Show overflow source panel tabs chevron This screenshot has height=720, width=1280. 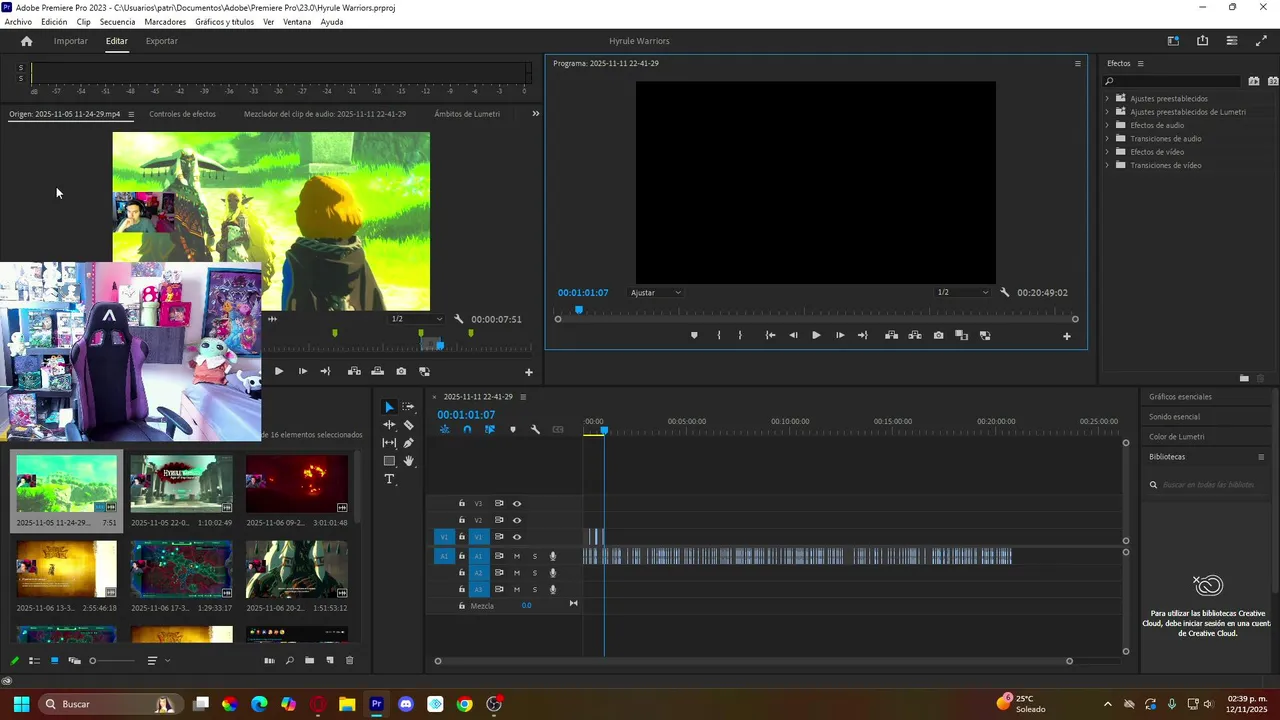point(535,114)
